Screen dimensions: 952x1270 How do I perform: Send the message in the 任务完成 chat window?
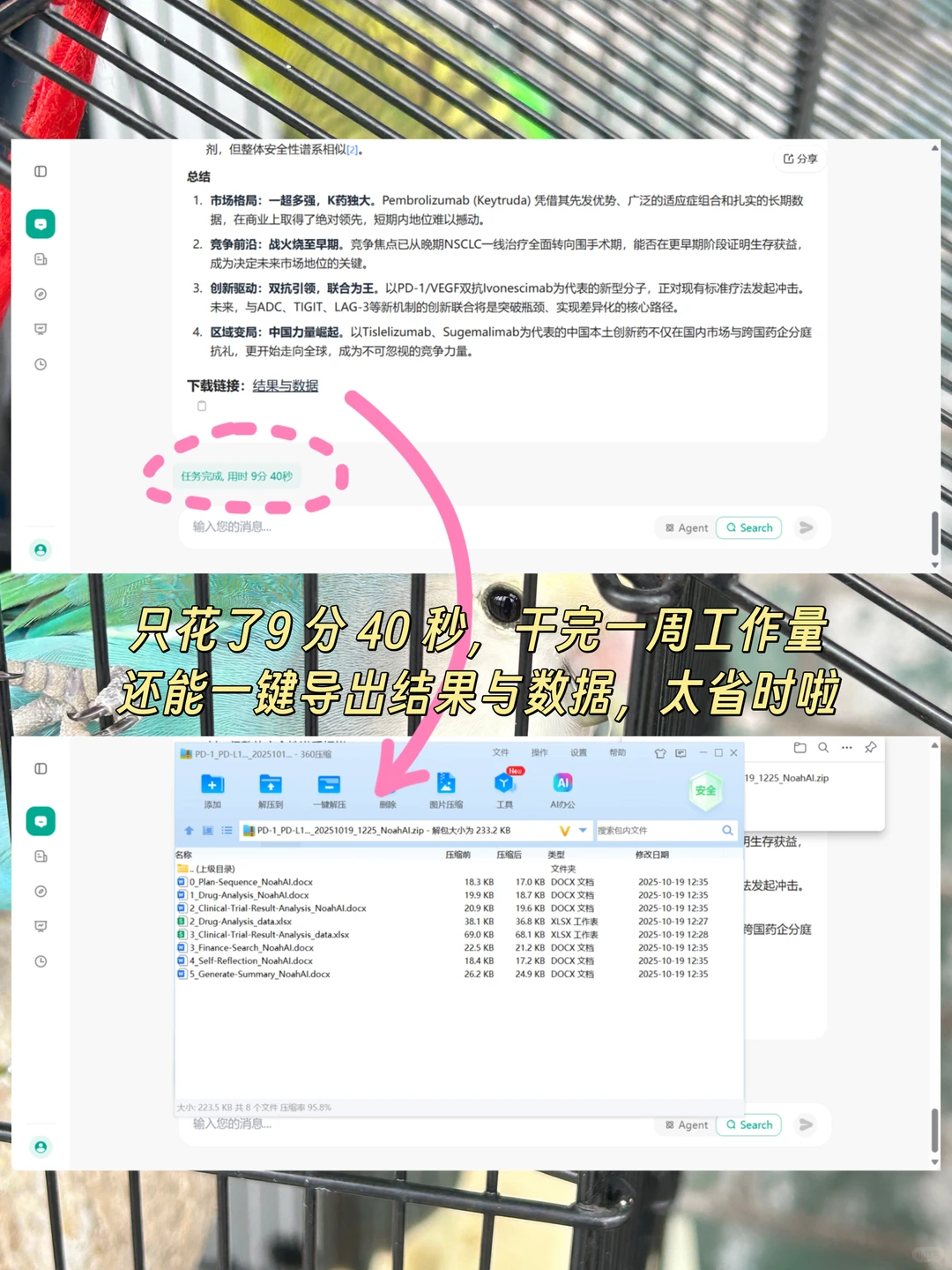[806, 527]
